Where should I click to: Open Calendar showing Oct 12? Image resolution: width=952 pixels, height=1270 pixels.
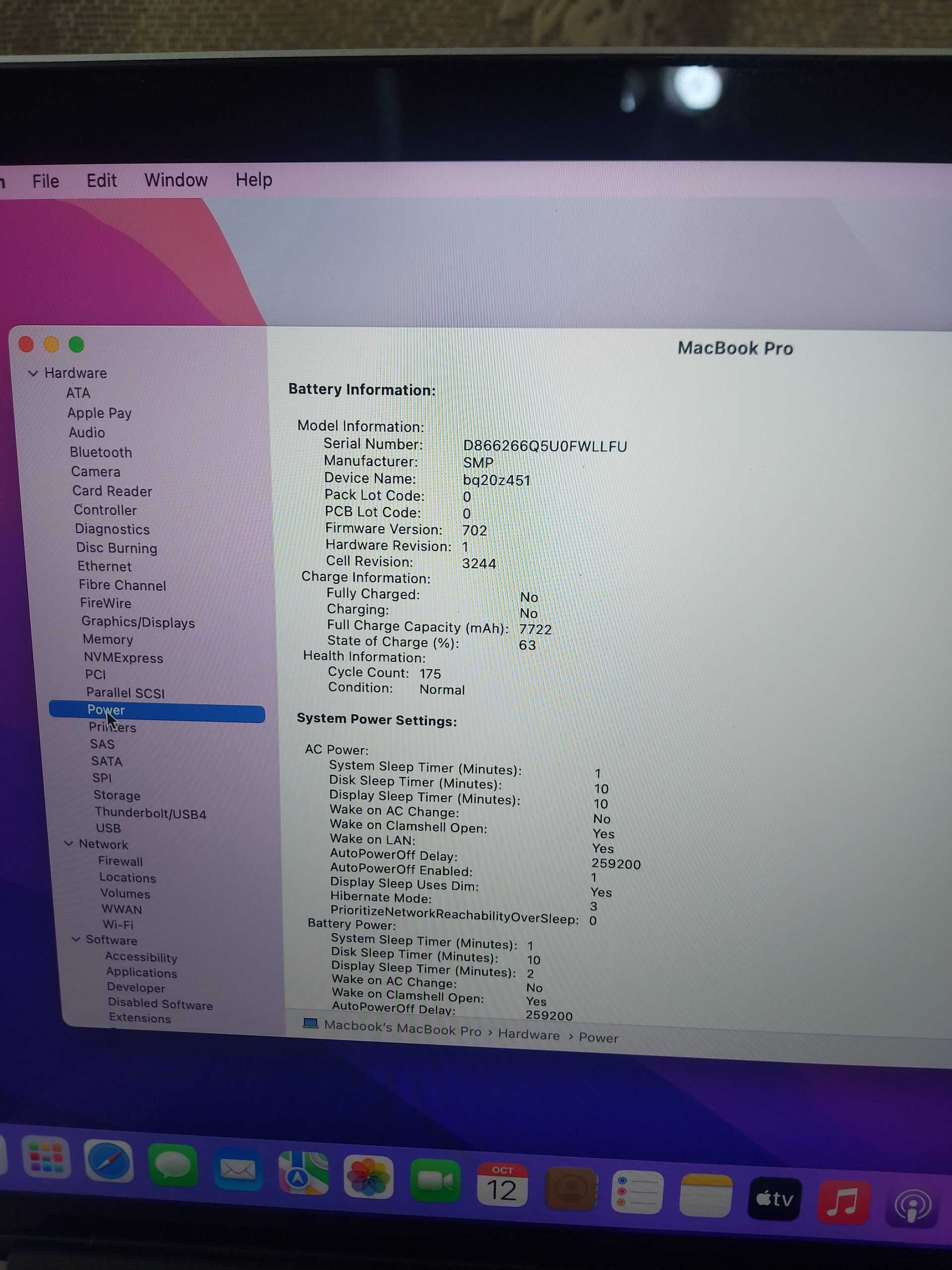(502, 1185)
